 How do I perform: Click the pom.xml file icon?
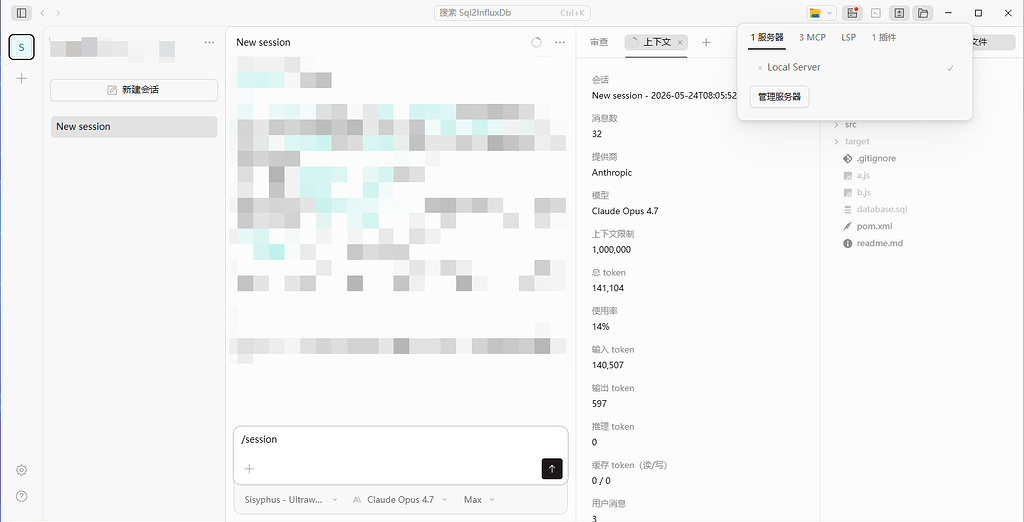click(x=848, y=226)
